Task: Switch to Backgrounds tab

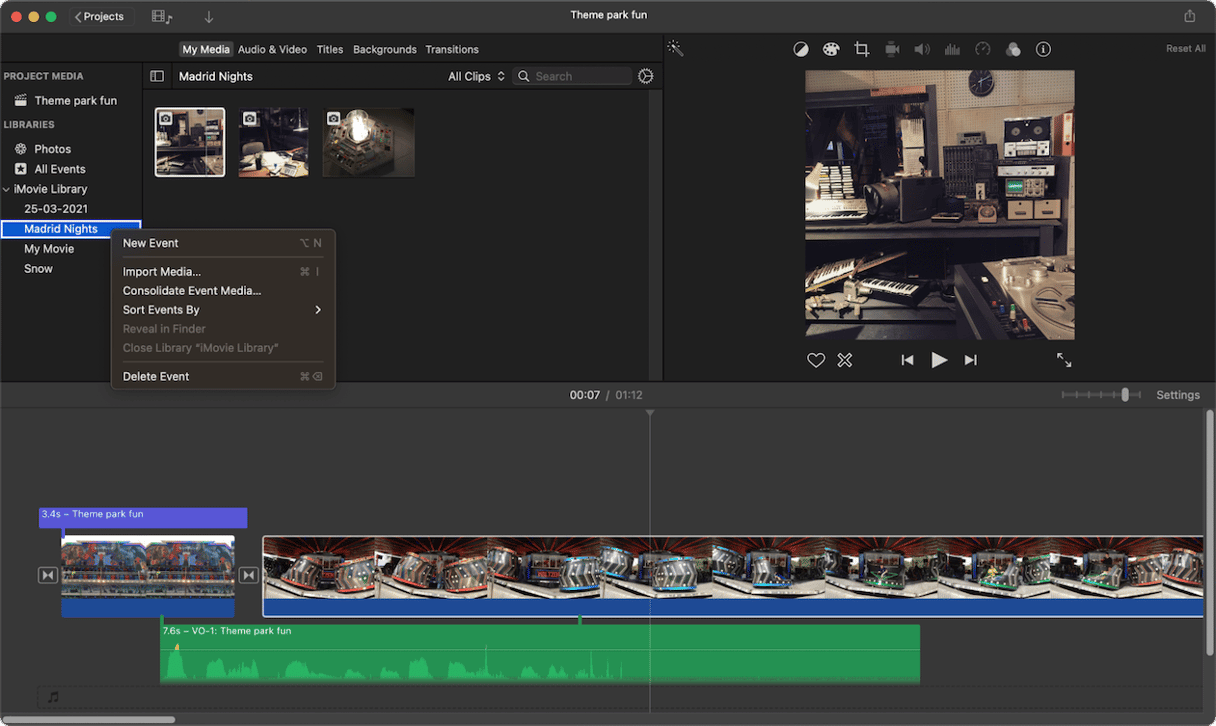Action: [385, 49]
